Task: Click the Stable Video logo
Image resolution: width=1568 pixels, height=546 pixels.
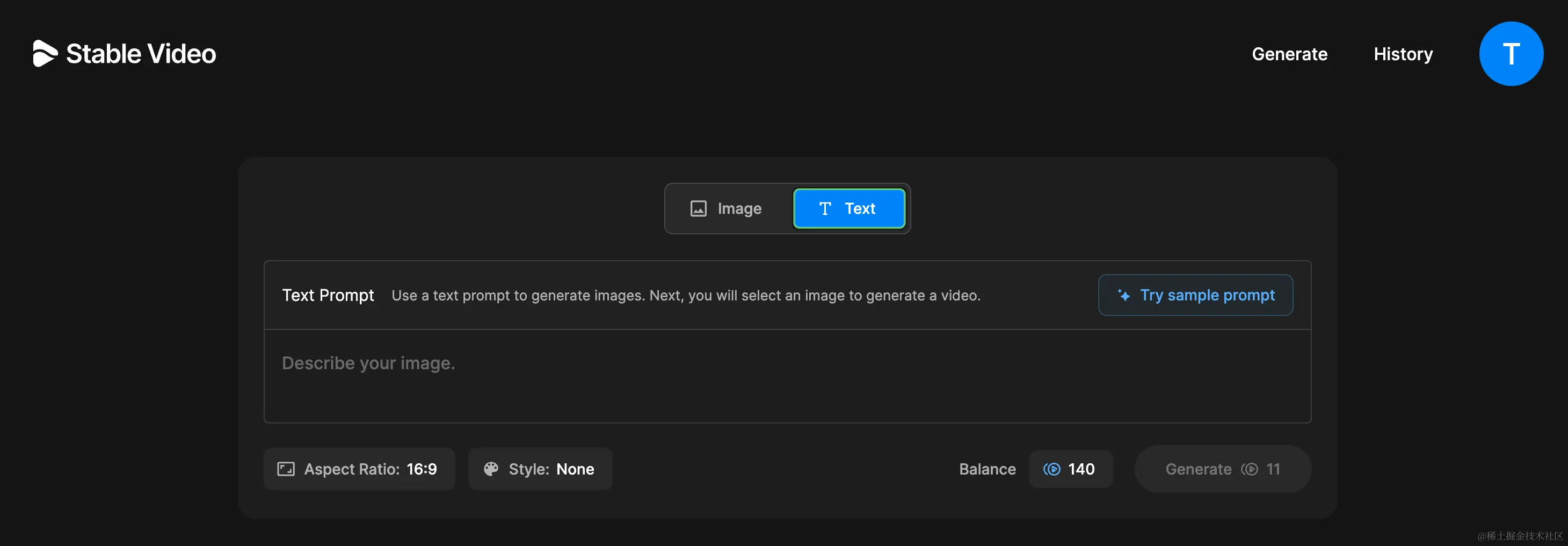Action: [x=124, y=54]
